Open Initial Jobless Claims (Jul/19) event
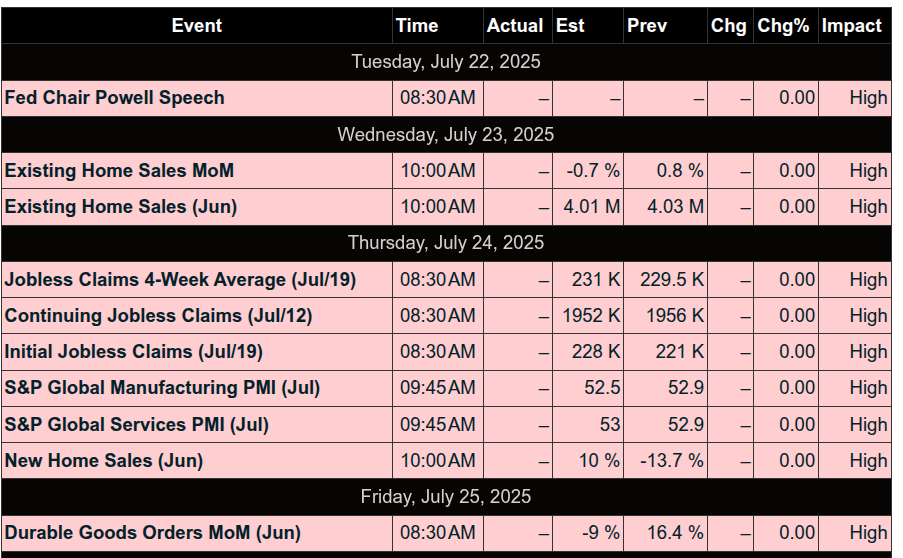 (x=134, y=352)
